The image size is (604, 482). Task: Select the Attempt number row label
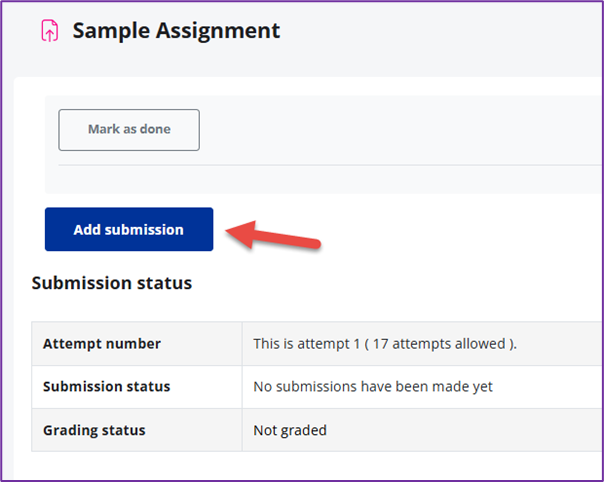[x=102, y=344]
